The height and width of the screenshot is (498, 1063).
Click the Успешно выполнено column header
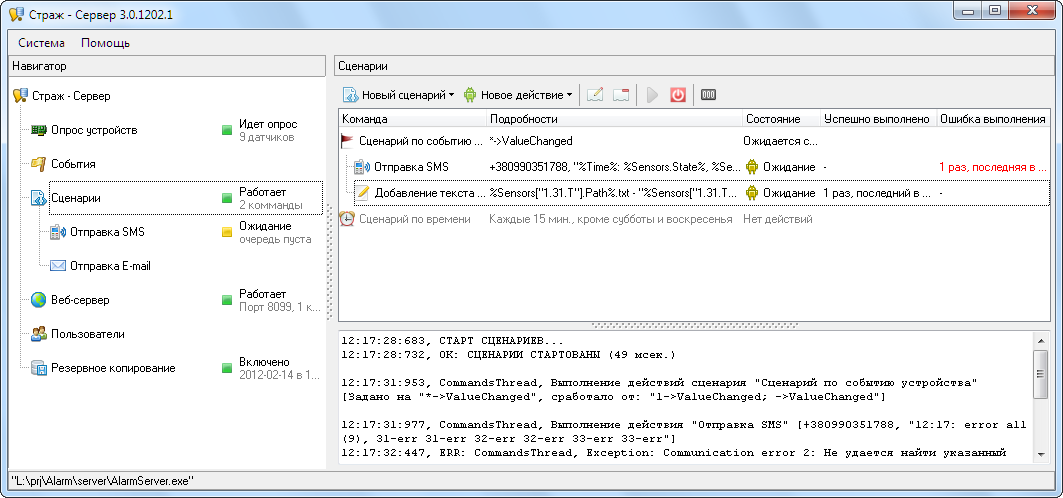click(x=879, y=119)
